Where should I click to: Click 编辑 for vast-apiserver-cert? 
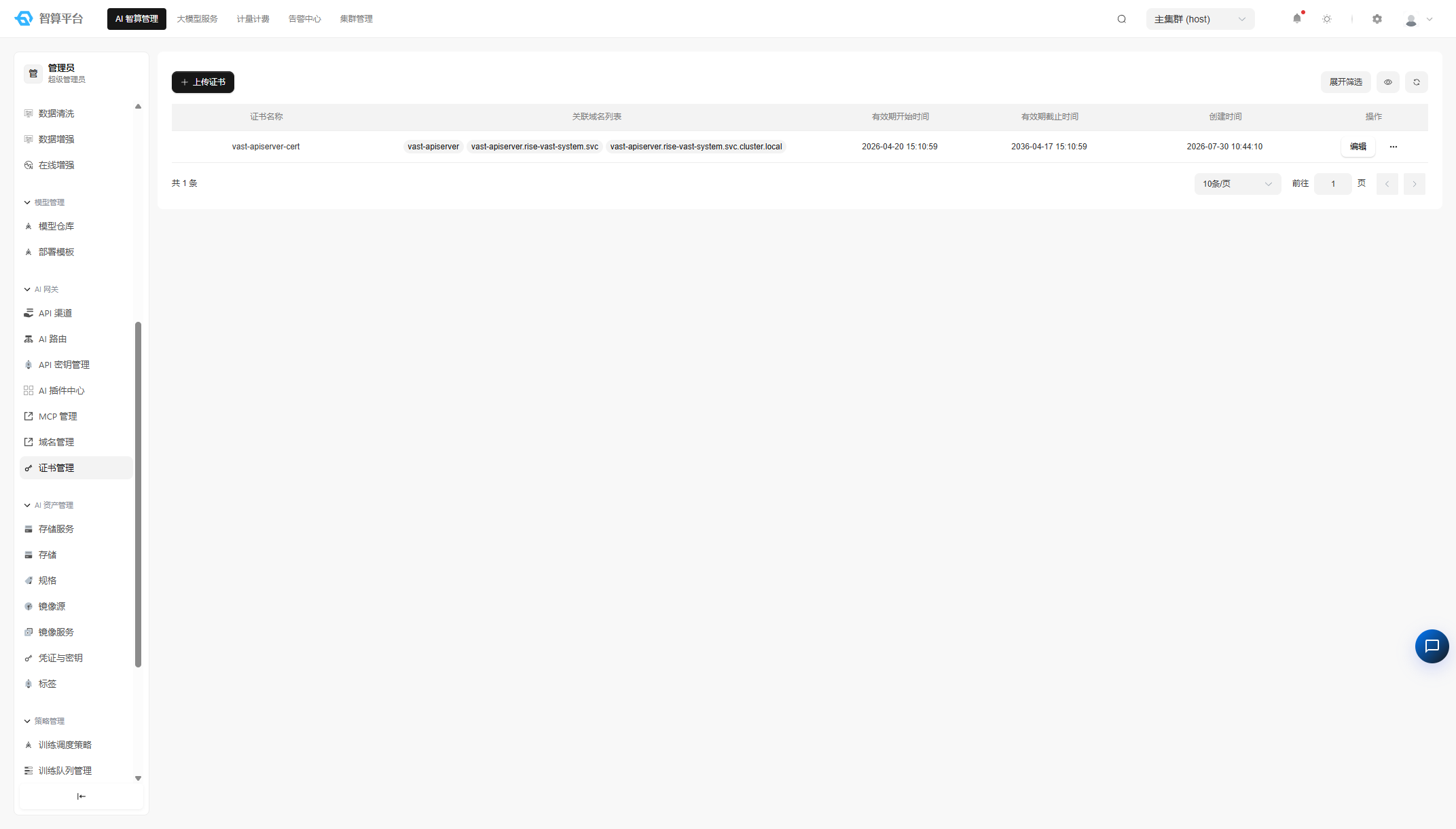tap(1358, 147)
